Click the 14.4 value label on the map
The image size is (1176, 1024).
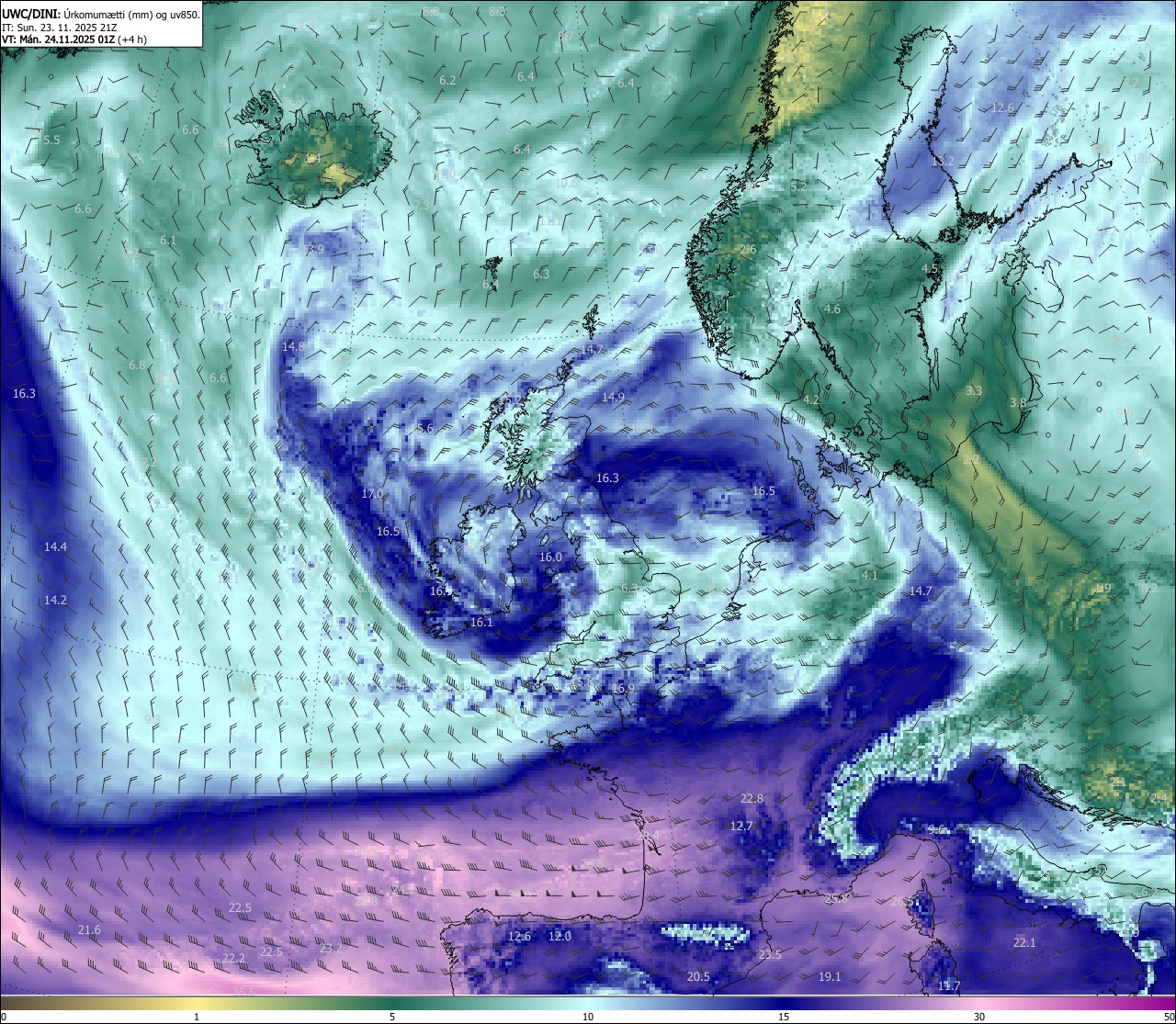[55, 546]
